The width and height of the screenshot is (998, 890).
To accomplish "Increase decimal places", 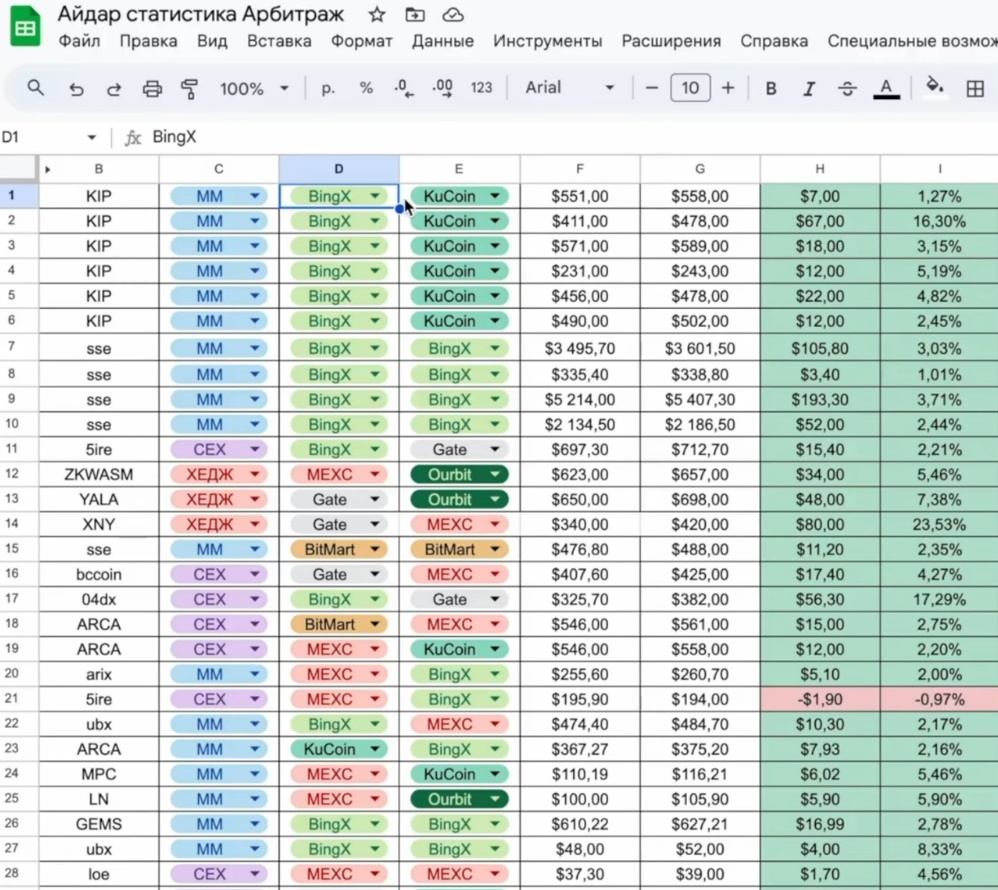I will click(x=442, y=88).
